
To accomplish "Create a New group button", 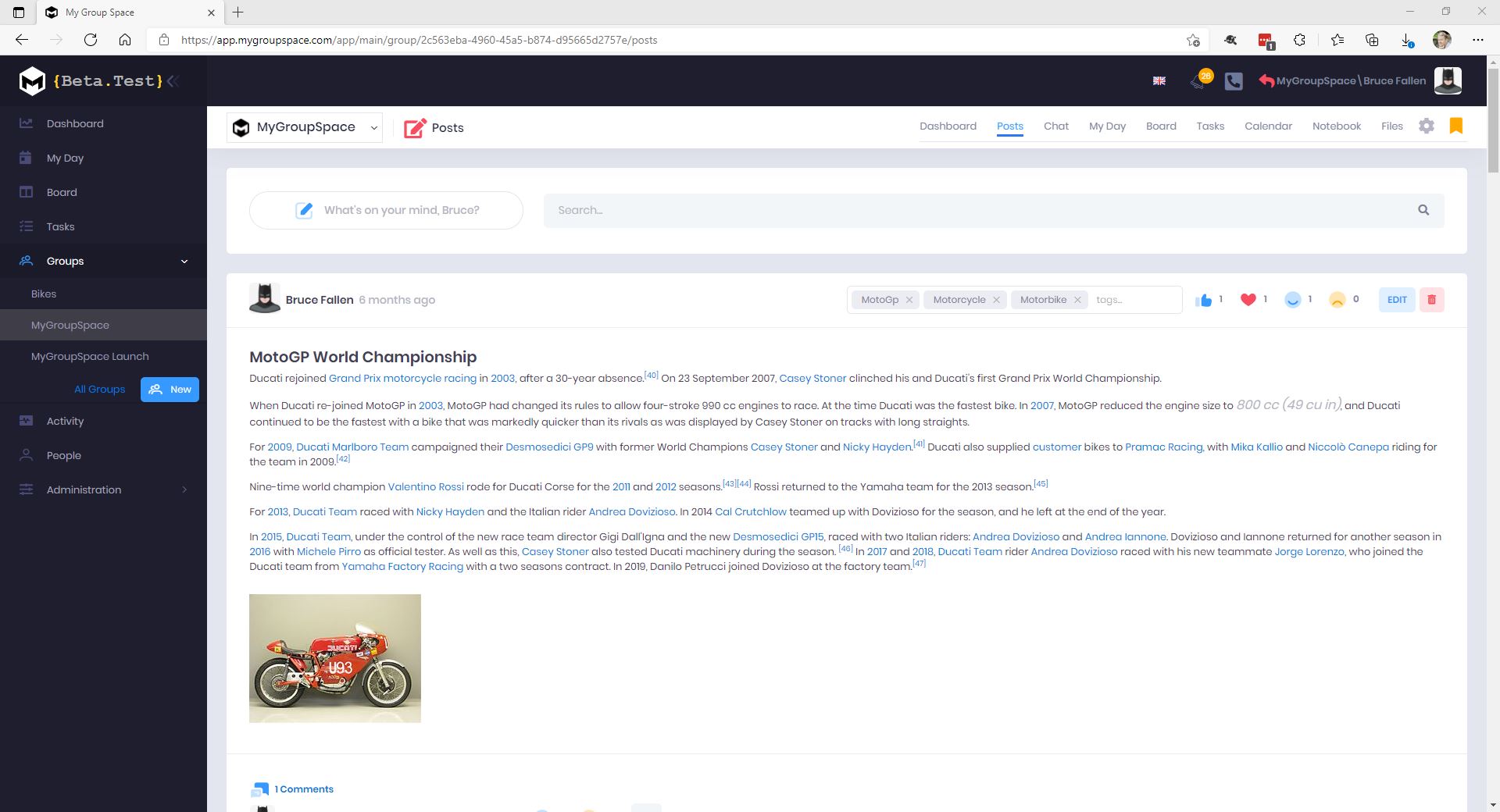I will point(170,390).
